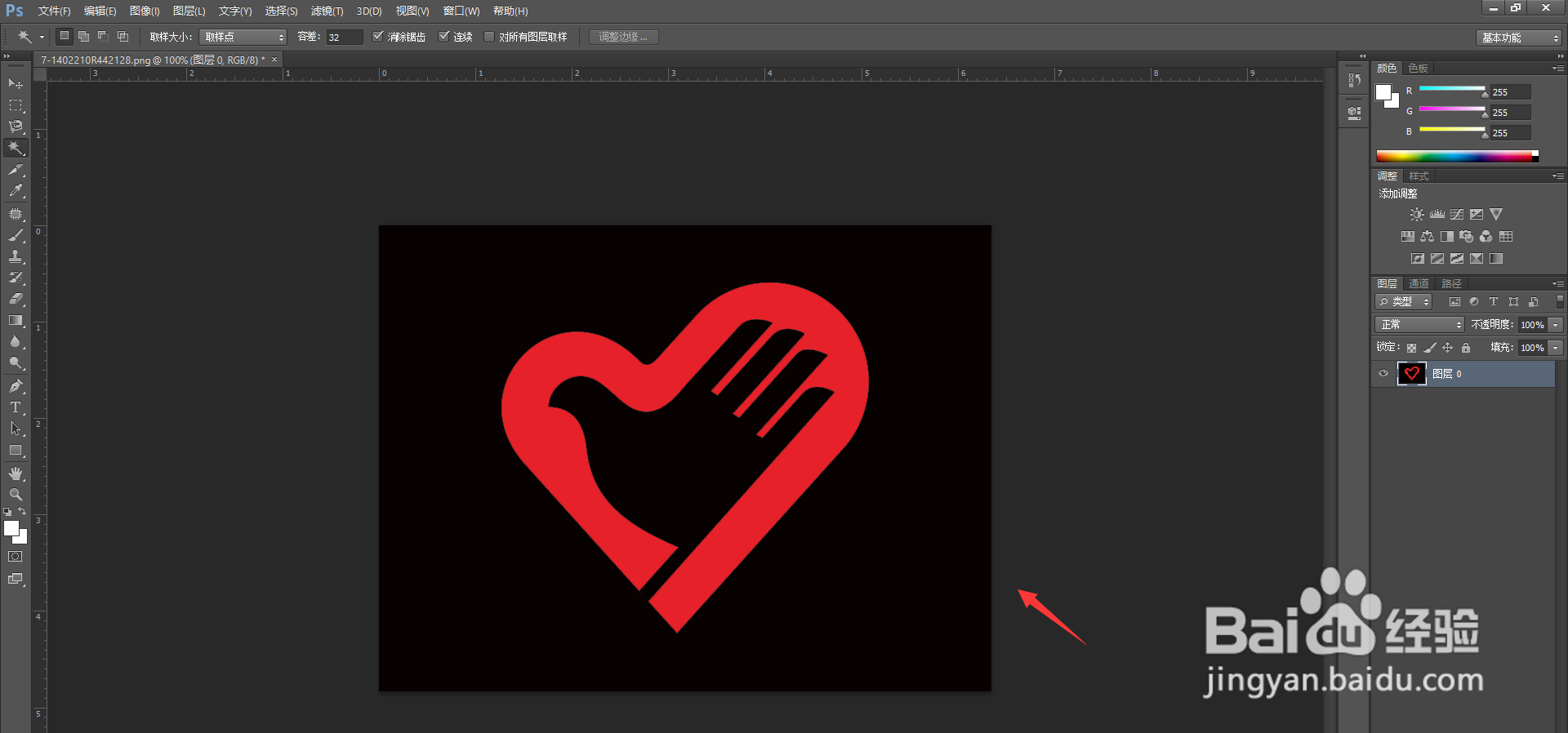Select the Clone Stamp tool
The width and height of the screenshot is (1568, 733).
point(16,256)
